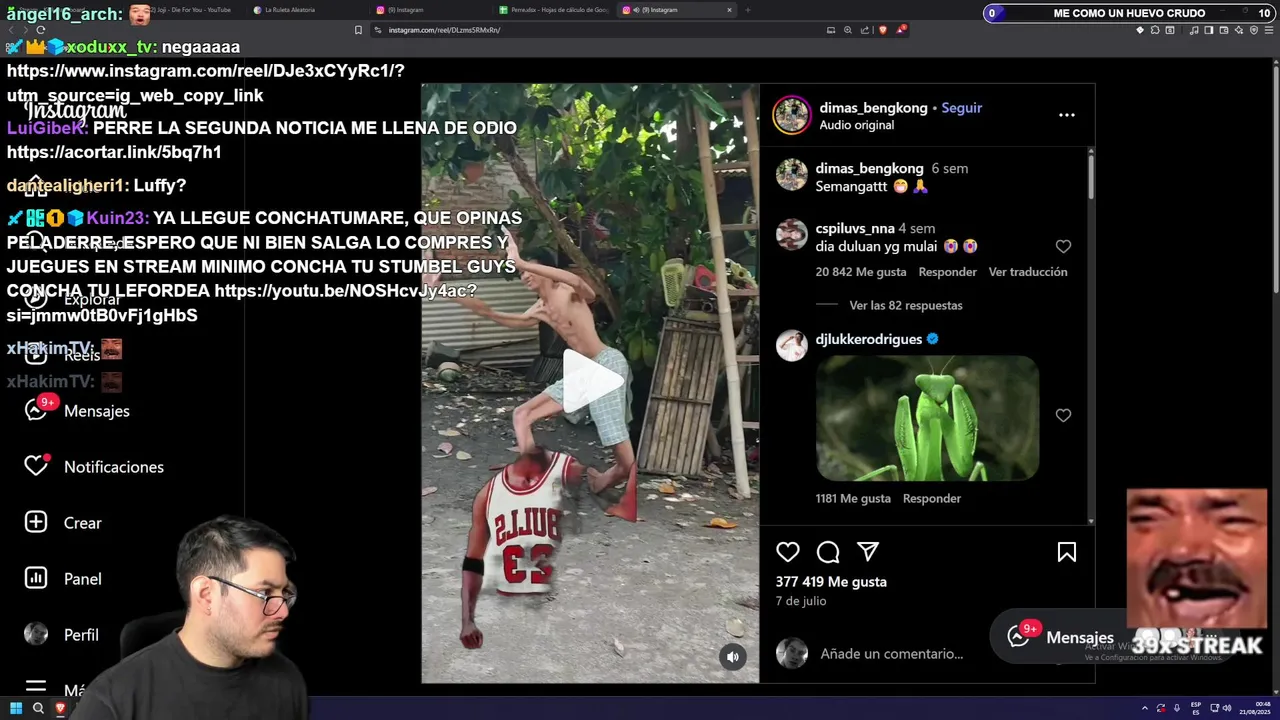Reply to djlukkerodrigues via Responder
The width and height of the screenshot is (1280, 720).
tap(932, 498)
